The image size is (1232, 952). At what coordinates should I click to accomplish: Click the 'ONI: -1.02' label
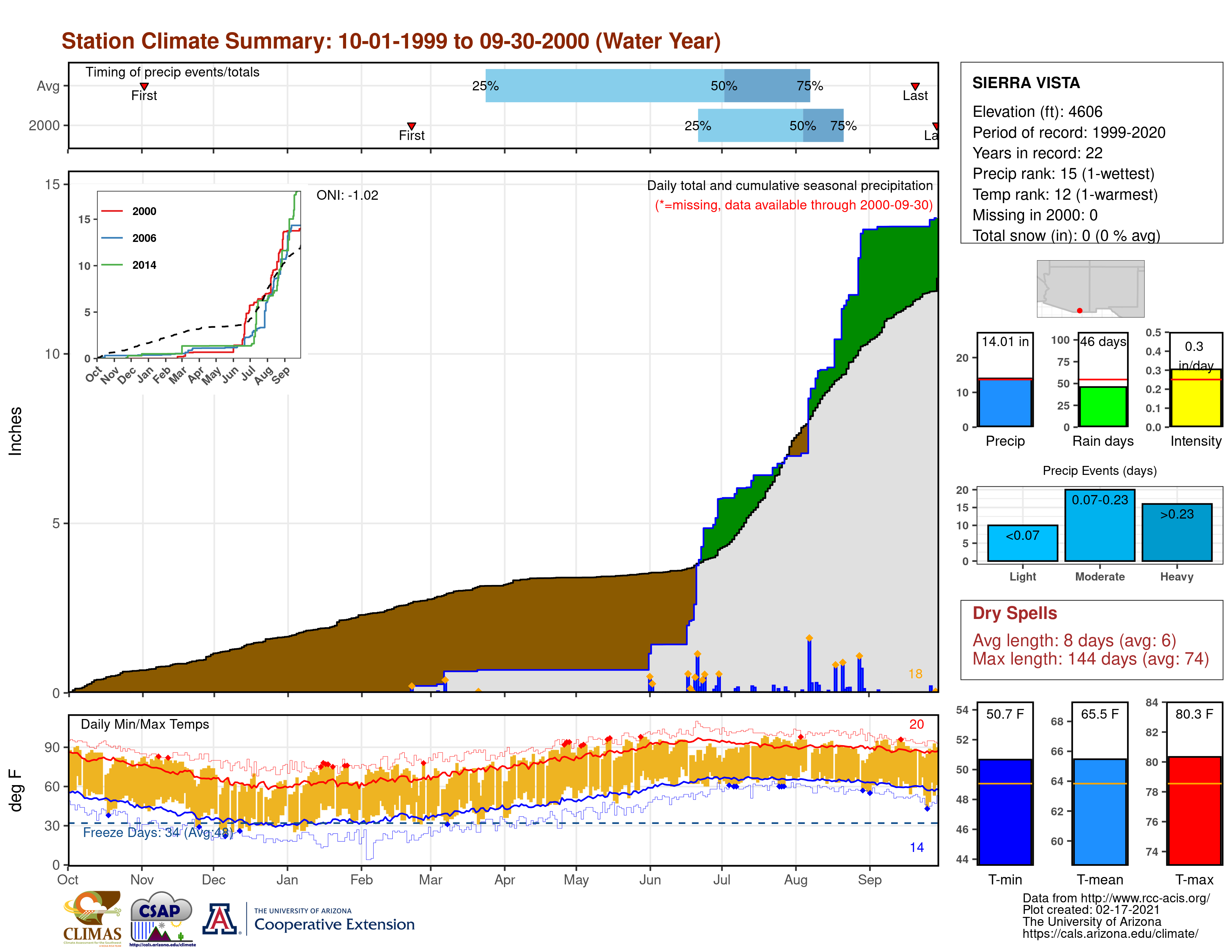pos(348,195)
